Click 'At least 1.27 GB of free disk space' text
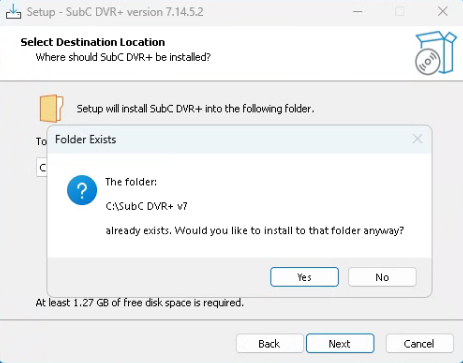This screenshot has width=463, height=363. [140, 303]
